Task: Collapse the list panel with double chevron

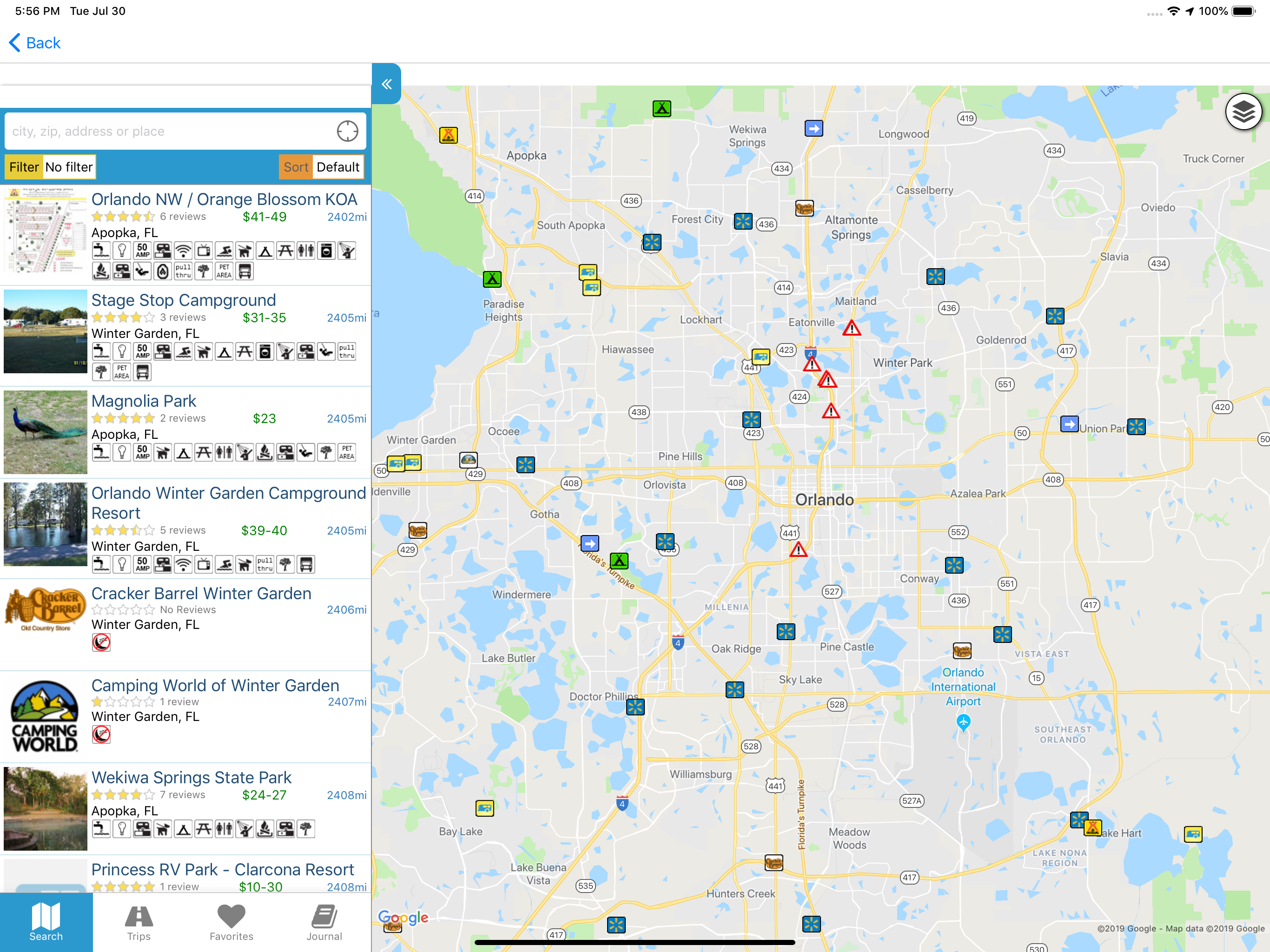Action: pyautogui.click(x=386, y=84)
